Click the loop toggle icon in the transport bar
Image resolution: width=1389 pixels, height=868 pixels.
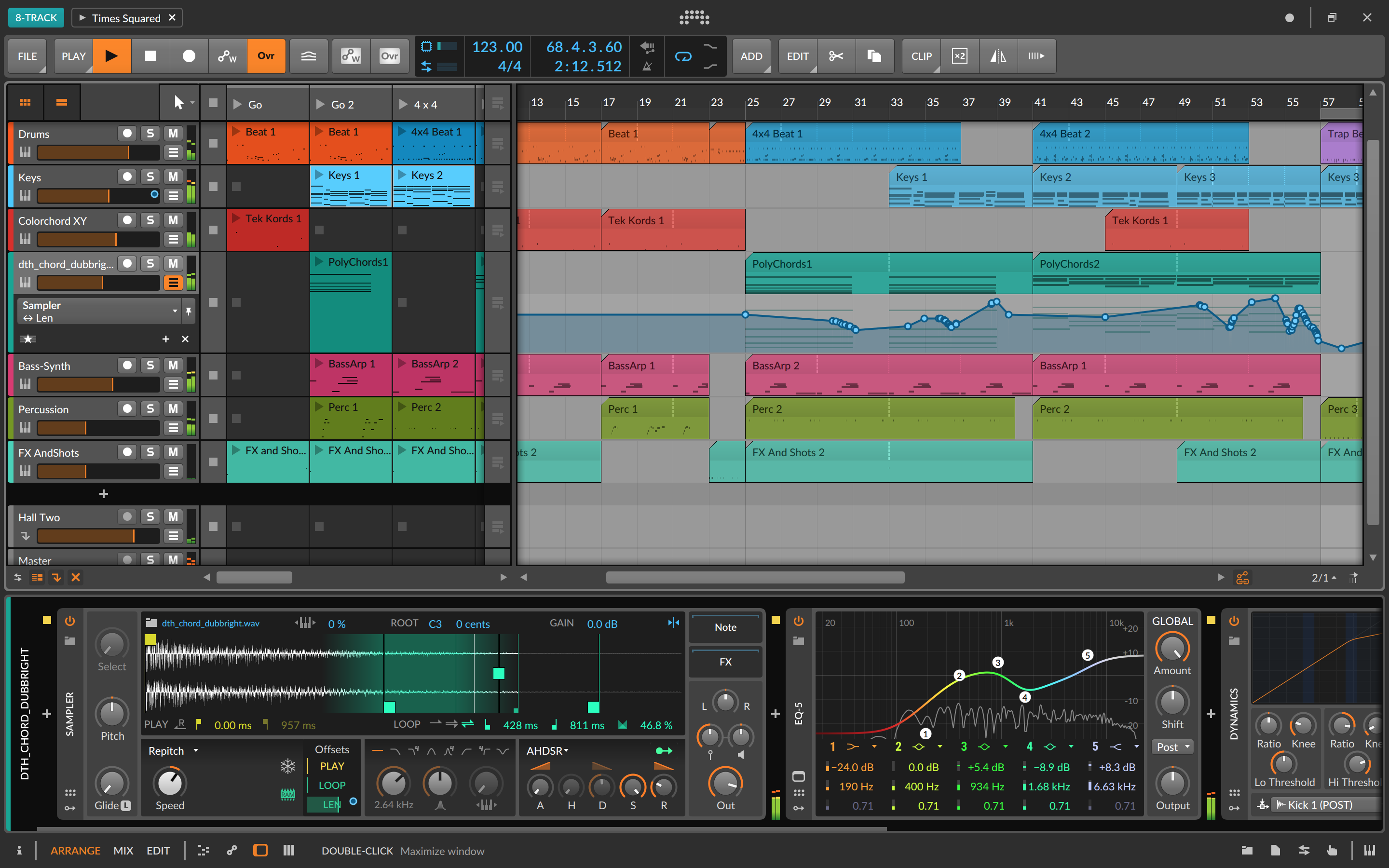coord(683,56)
